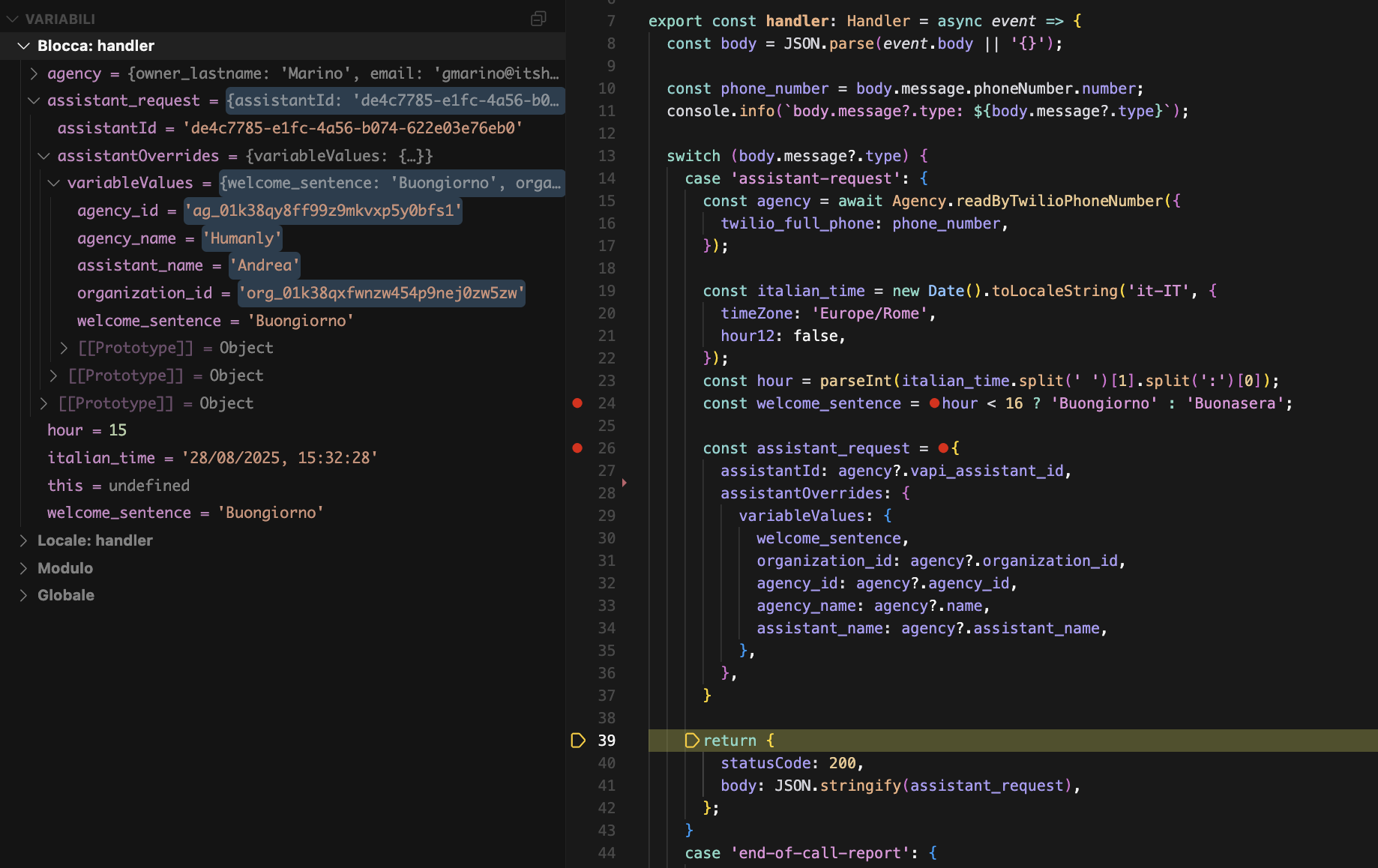The image size is (1378, 868).
Task: Toggle the breakpoint on line 26
Action: tap(577, 448)
